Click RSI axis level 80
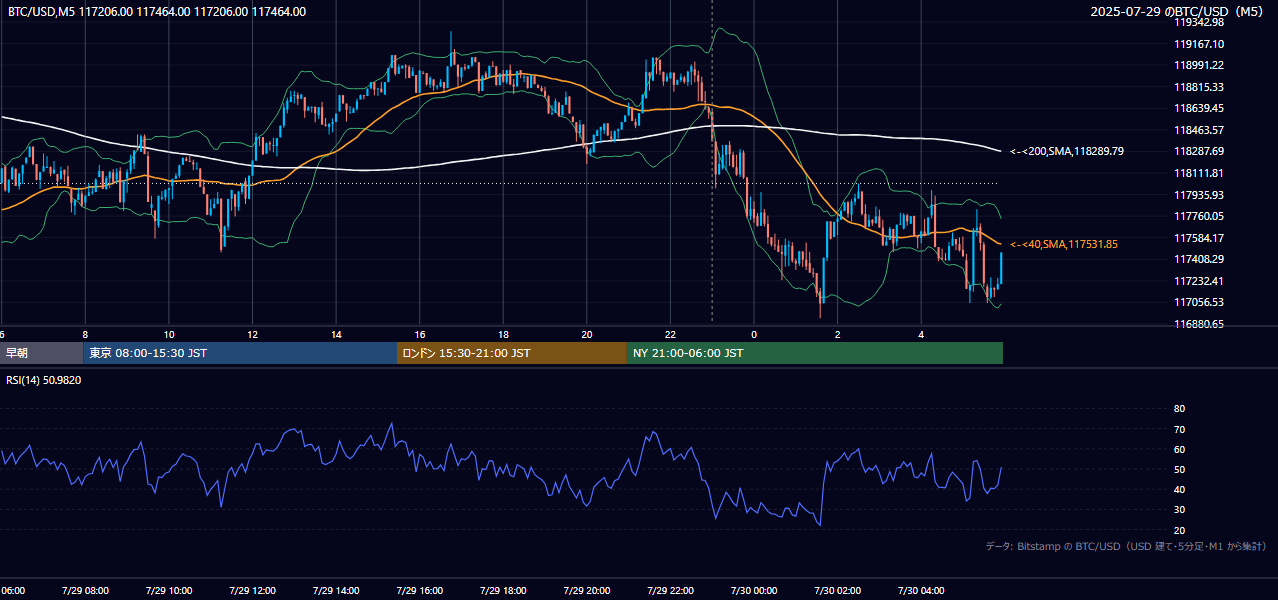 (x=1179, y=409)
